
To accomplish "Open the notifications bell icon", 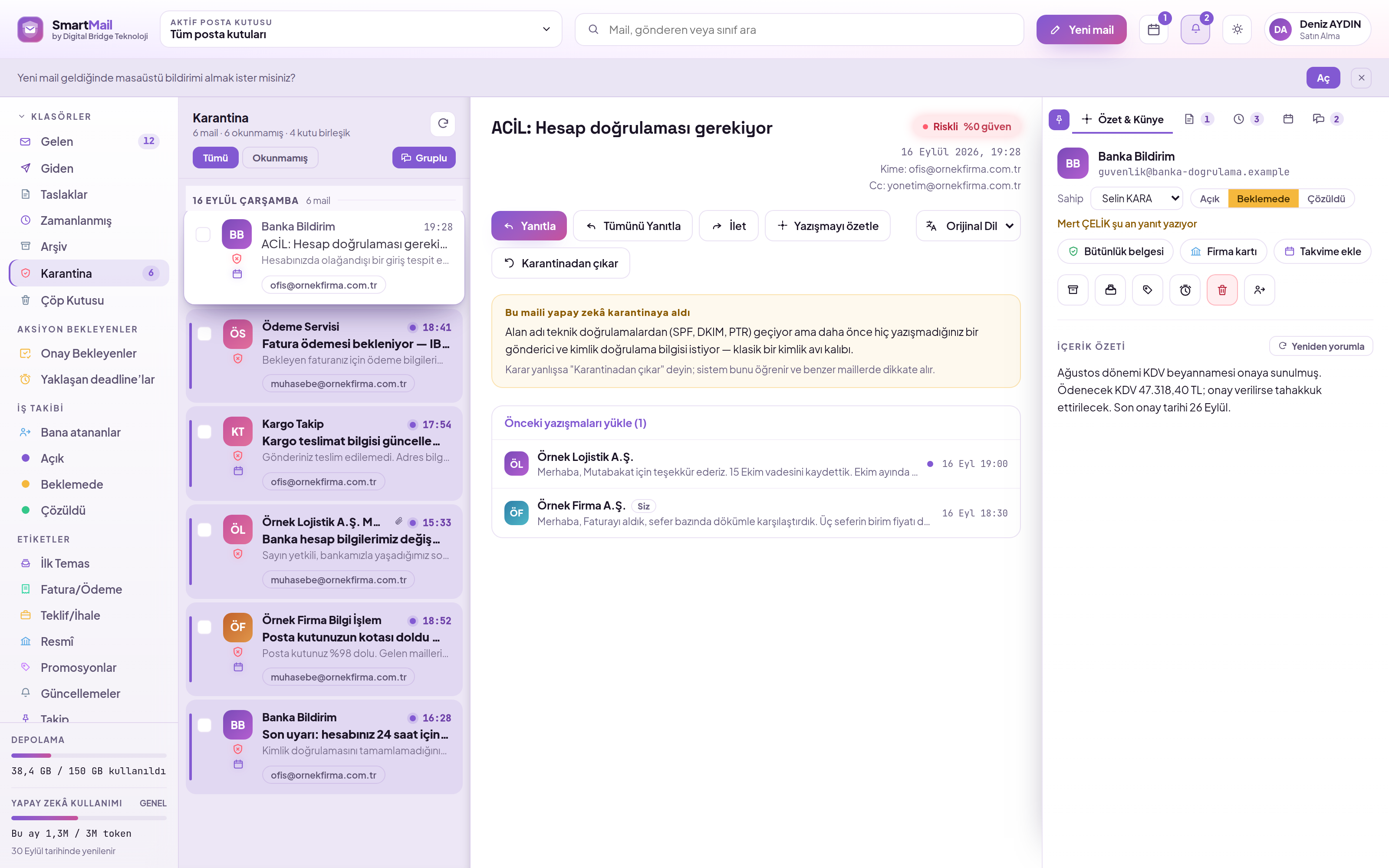I will (1195, 30).
